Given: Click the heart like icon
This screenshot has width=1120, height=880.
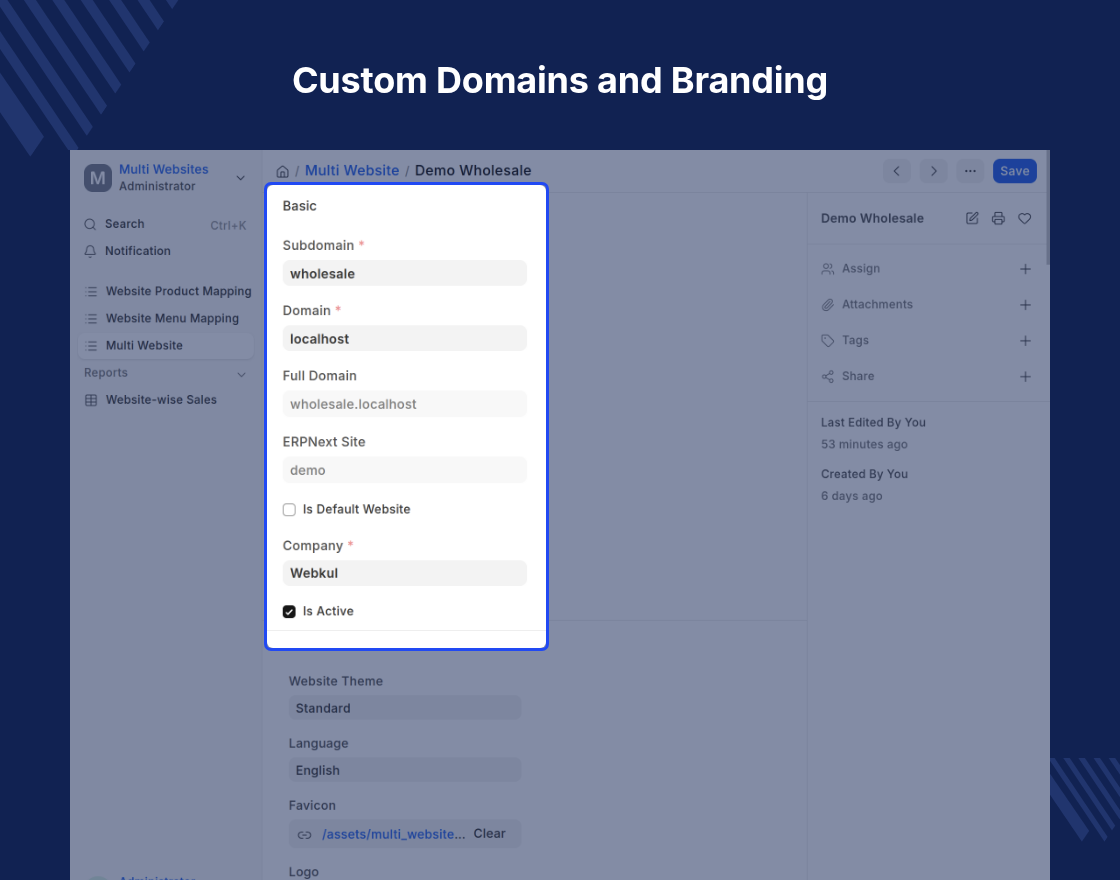Looking at the screenshot, I should (x=1024, y=219).
